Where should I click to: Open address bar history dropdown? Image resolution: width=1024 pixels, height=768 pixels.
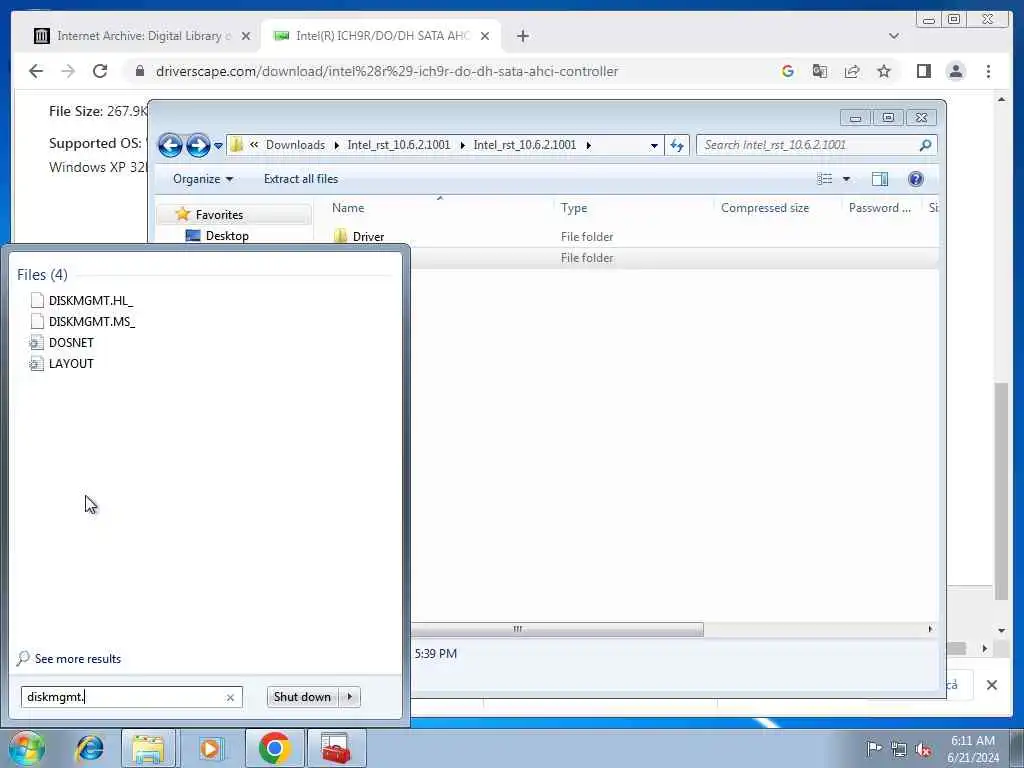click(654, 146)
